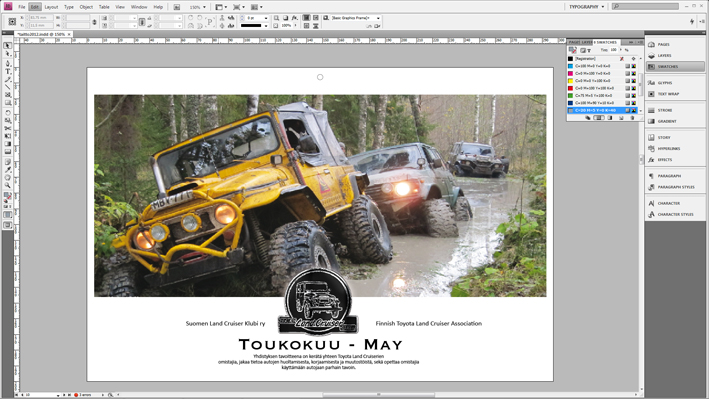The height and width of the screenshot is (399, 709).
Task: Select the Selection arrow tool
Action: pyautogui.click(x=8, y=46)
